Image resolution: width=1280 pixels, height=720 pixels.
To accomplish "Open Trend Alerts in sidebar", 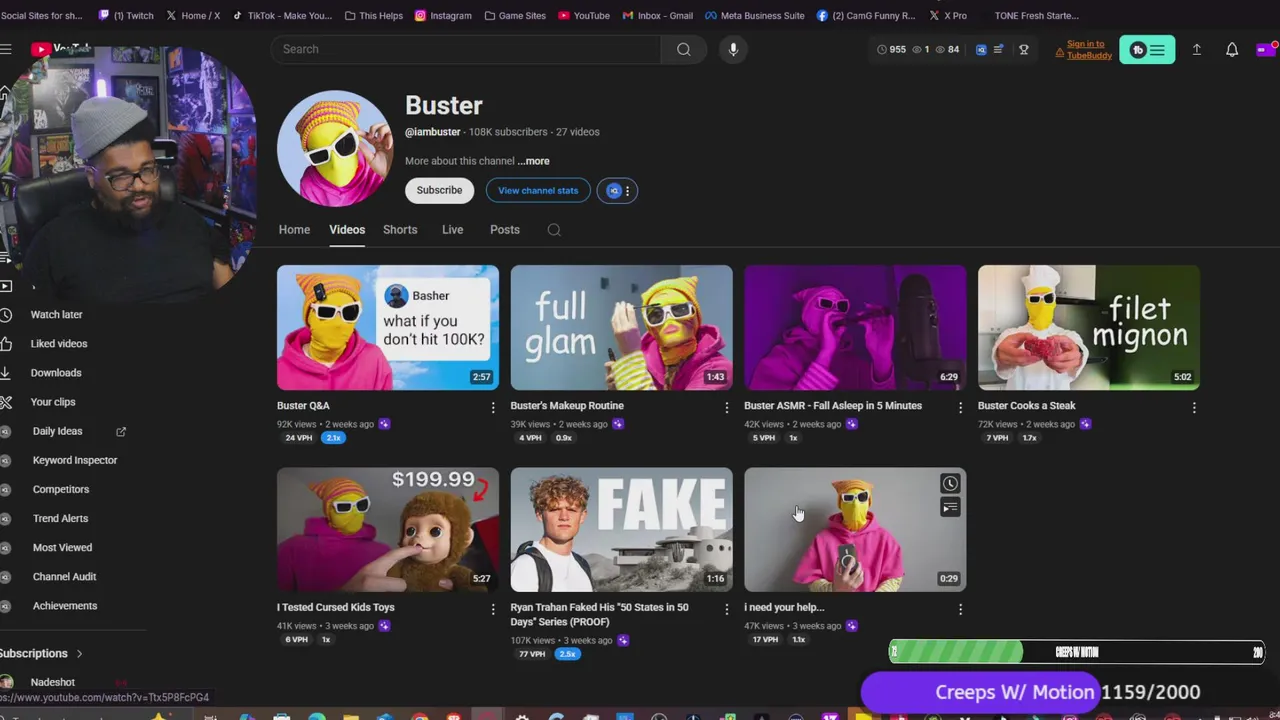I will [60, 518].
